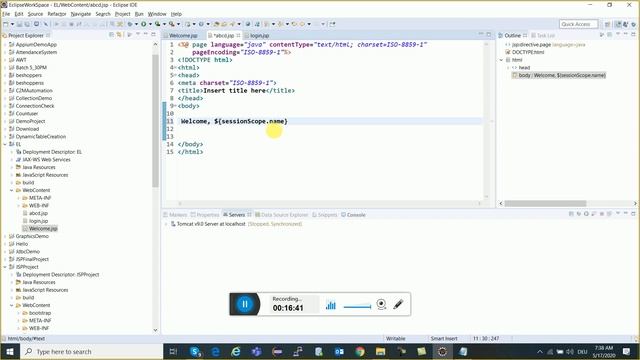
Task: Open the Window menu
Action: (157, 14)
